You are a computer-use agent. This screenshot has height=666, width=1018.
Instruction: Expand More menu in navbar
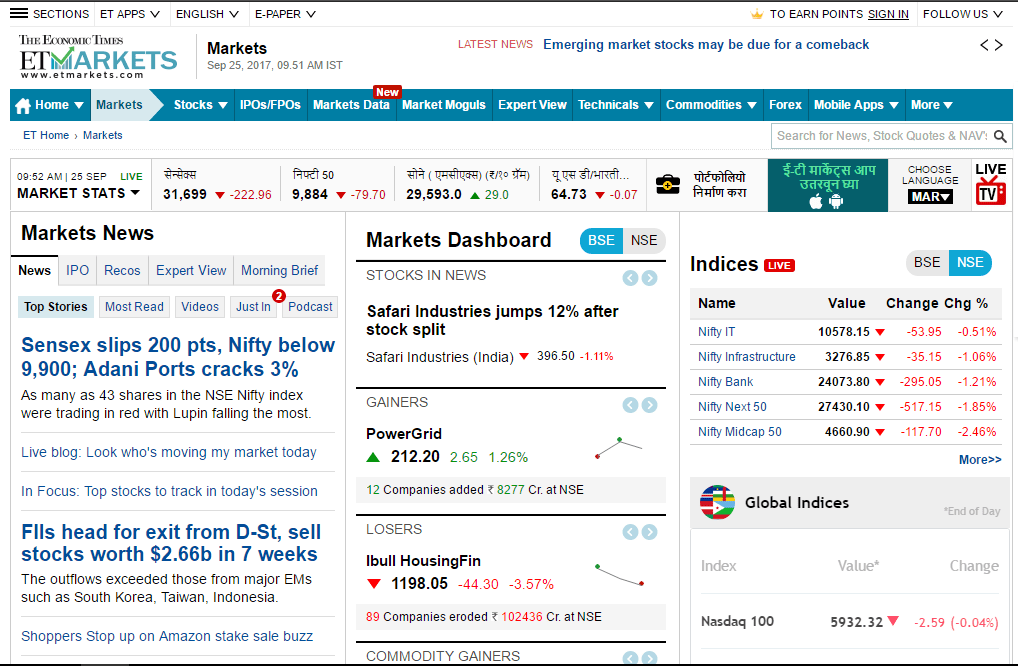click(932, 105)
